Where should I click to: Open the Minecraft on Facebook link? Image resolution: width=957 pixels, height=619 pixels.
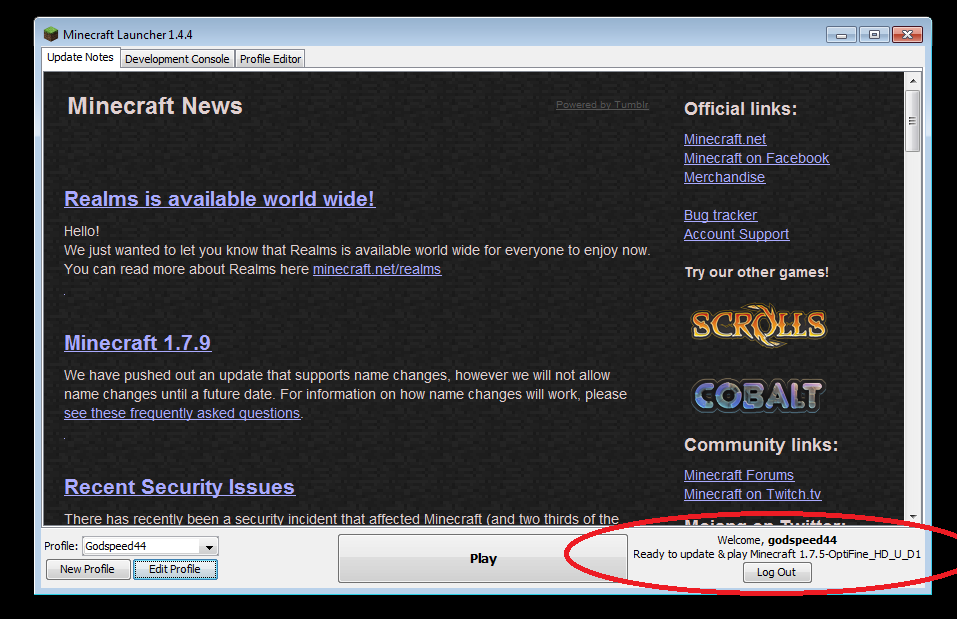[756, 158]
